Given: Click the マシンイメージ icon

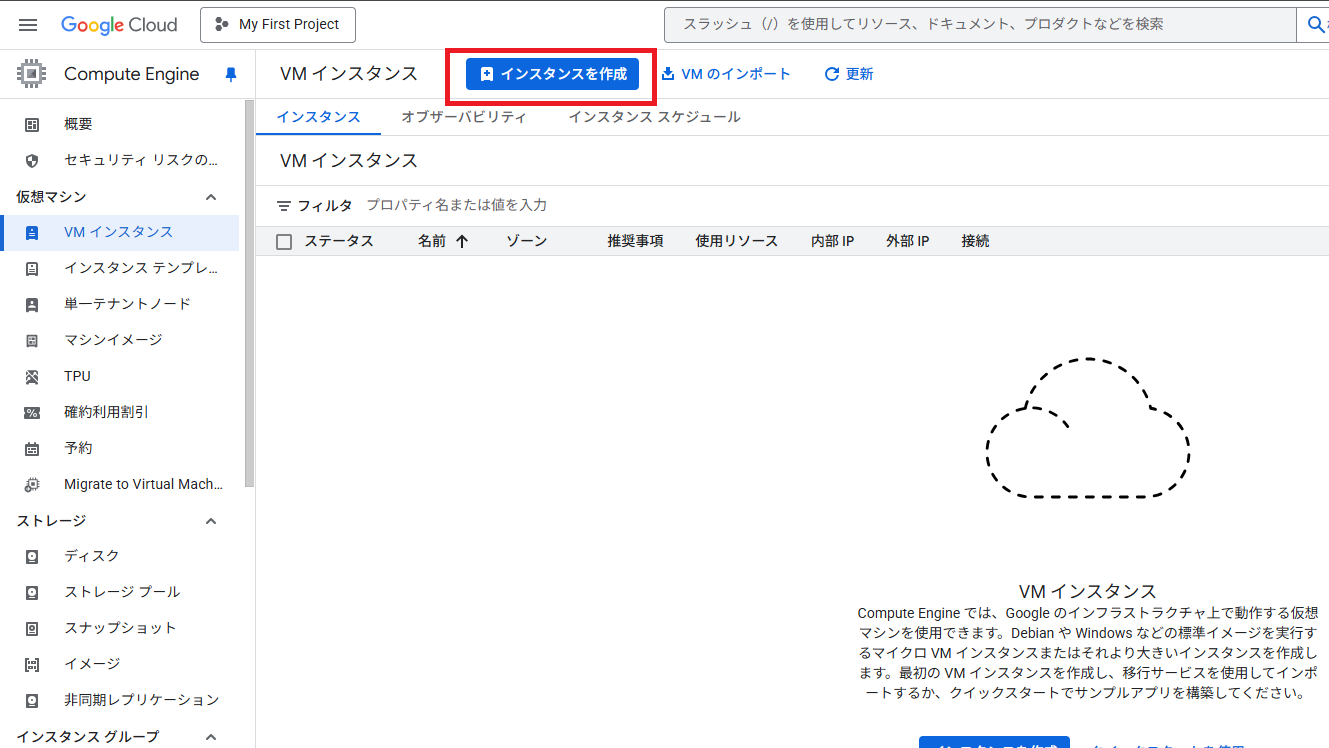Looking at the screenshot, I should 32,341.
